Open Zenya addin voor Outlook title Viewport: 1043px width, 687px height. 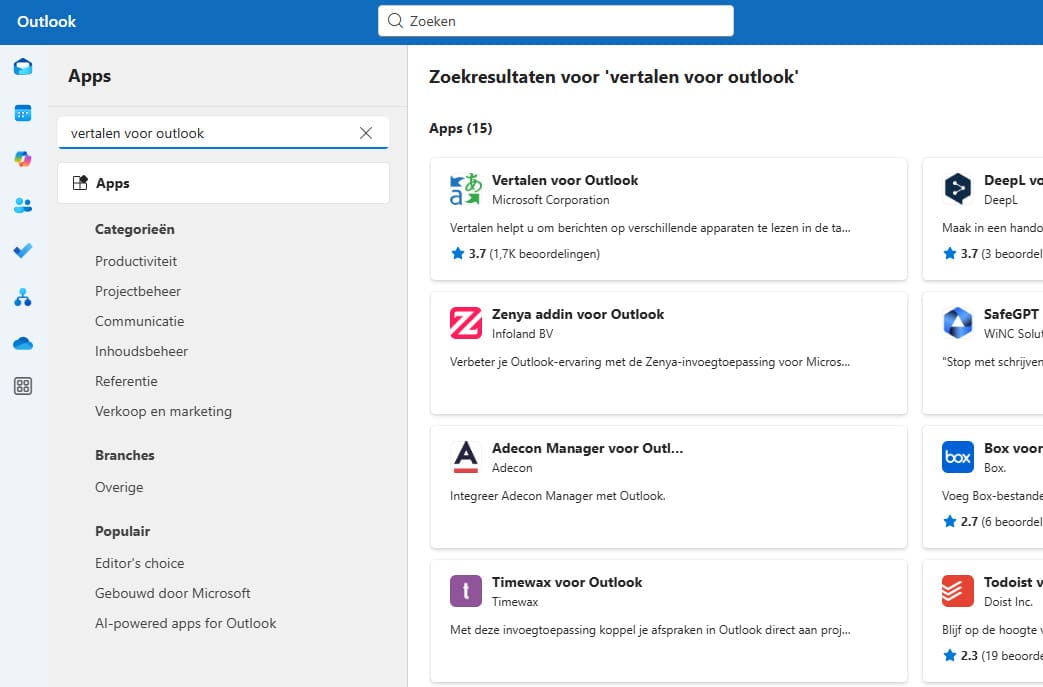[578, 314]
